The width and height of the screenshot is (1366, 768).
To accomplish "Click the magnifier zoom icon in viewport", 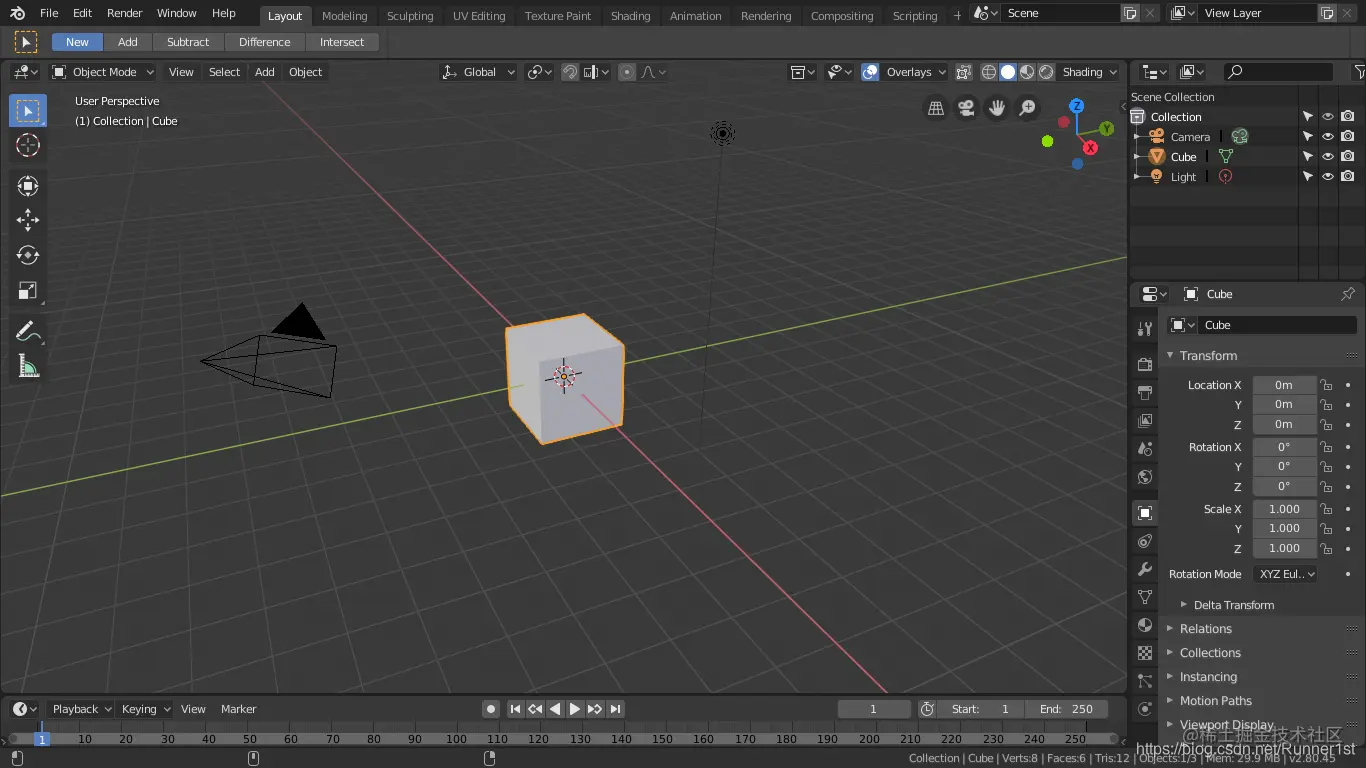I will pyautogui.click(x=1027, y=108).
